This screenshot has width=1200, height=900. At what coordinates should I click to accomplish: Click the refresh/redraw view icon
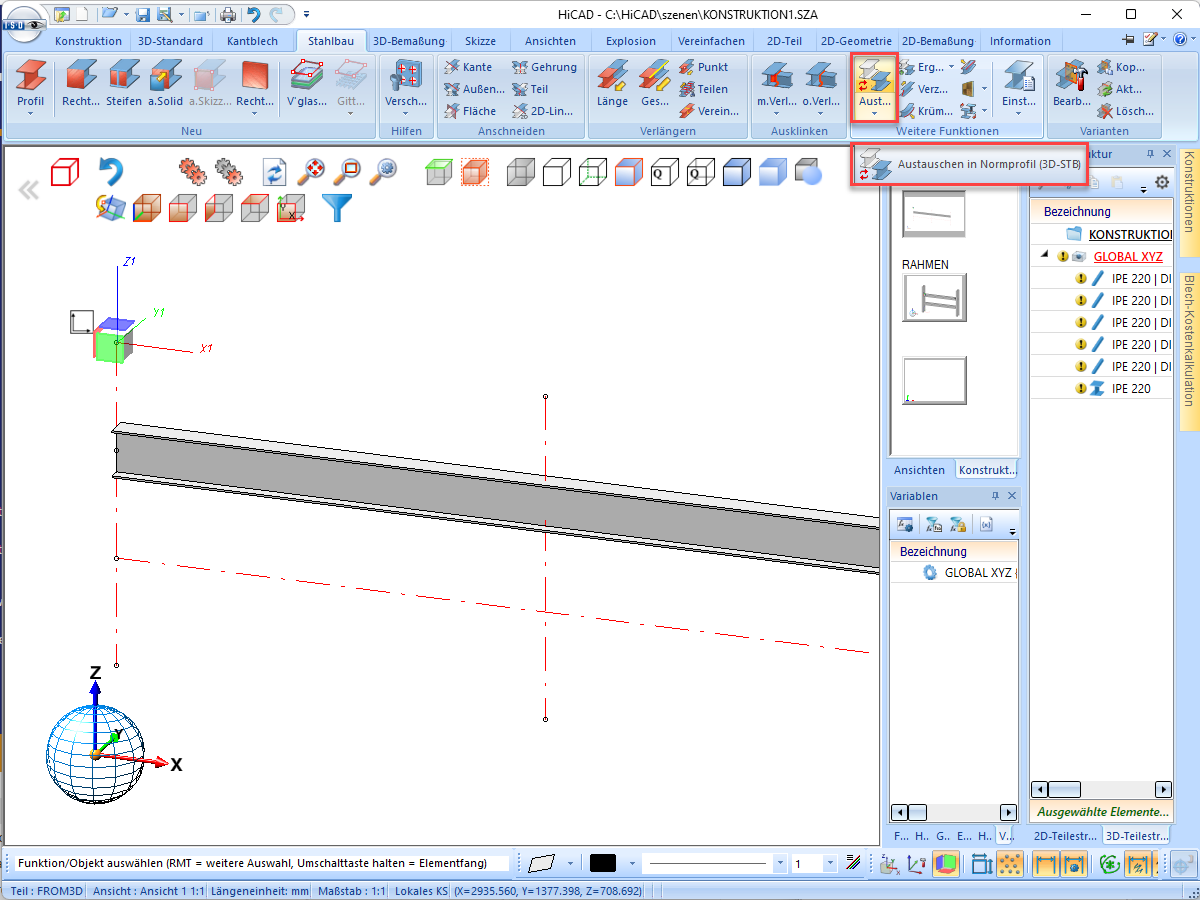[274, 172]
